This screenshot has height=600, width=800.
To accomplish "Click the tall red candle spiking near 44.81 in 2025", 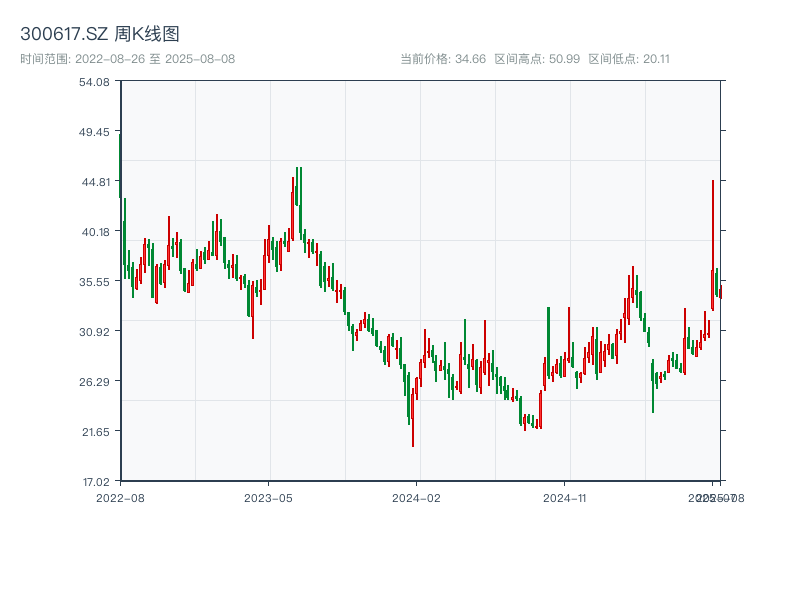I will [713, 245].
